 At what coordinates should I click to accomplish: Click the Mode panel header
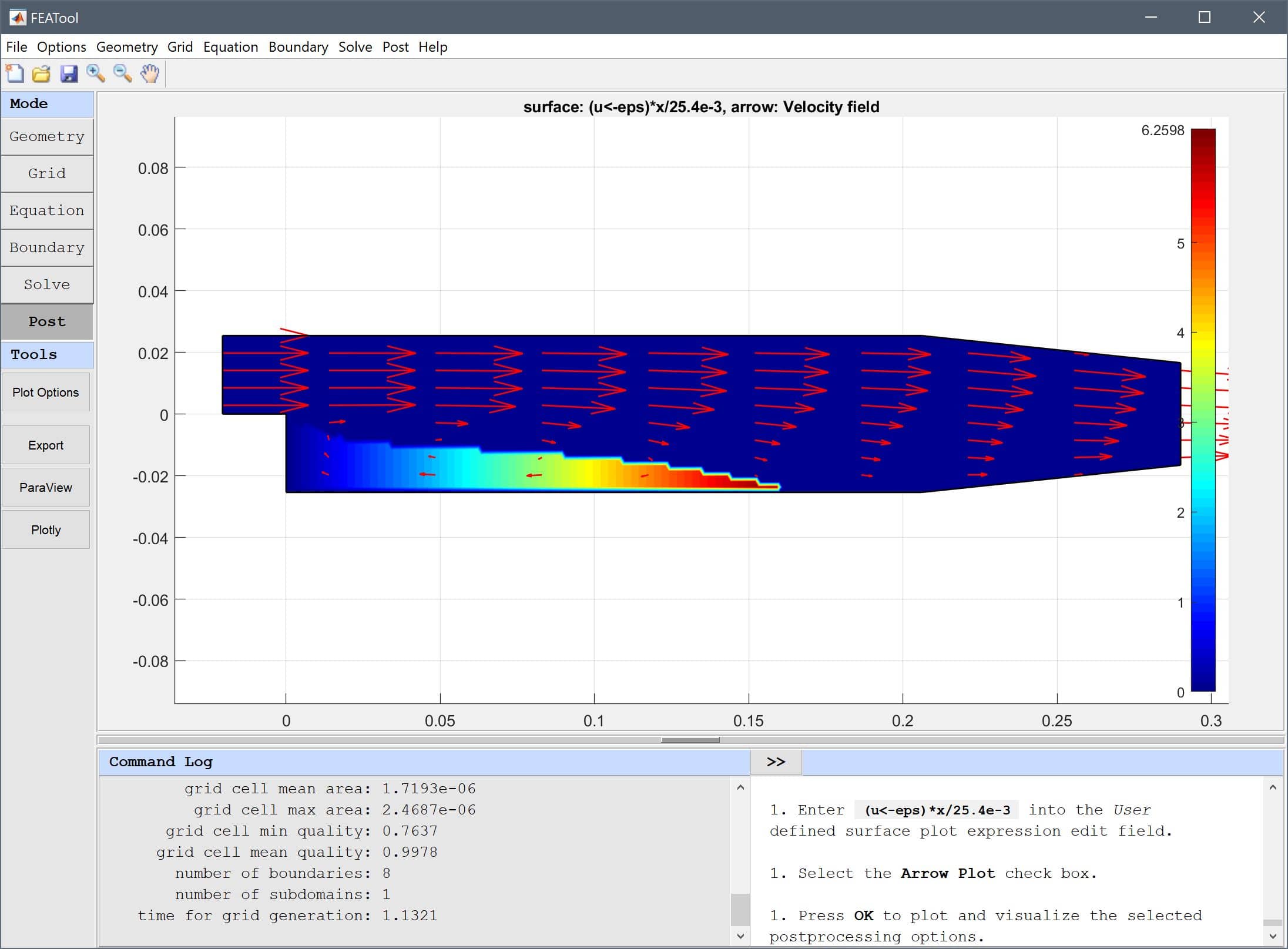click(47, 103)
